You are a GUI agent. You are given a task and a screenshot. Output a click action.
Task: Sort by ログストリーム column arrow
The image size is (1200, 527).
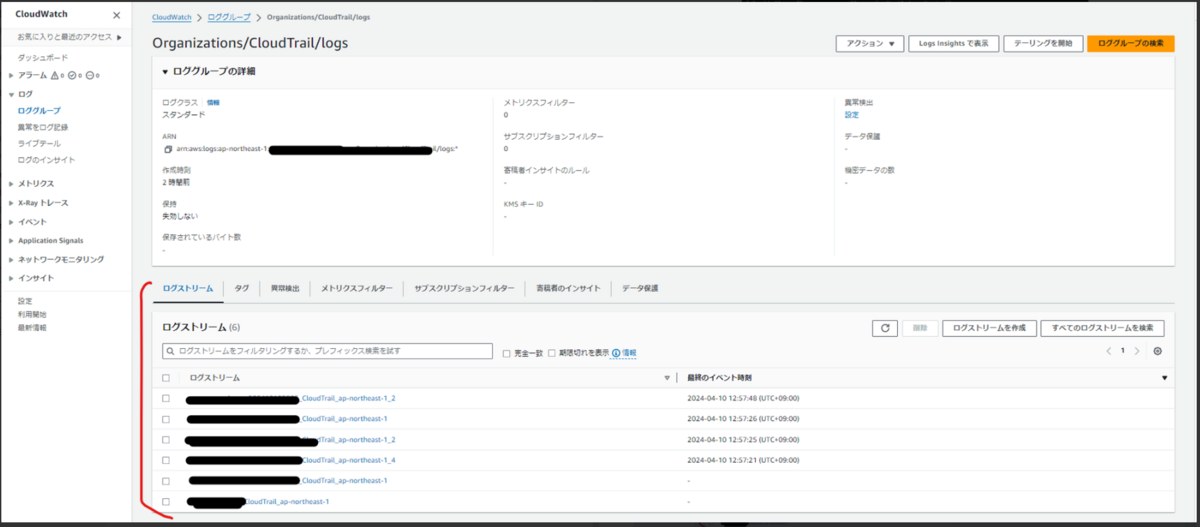(x=667, y=378)
